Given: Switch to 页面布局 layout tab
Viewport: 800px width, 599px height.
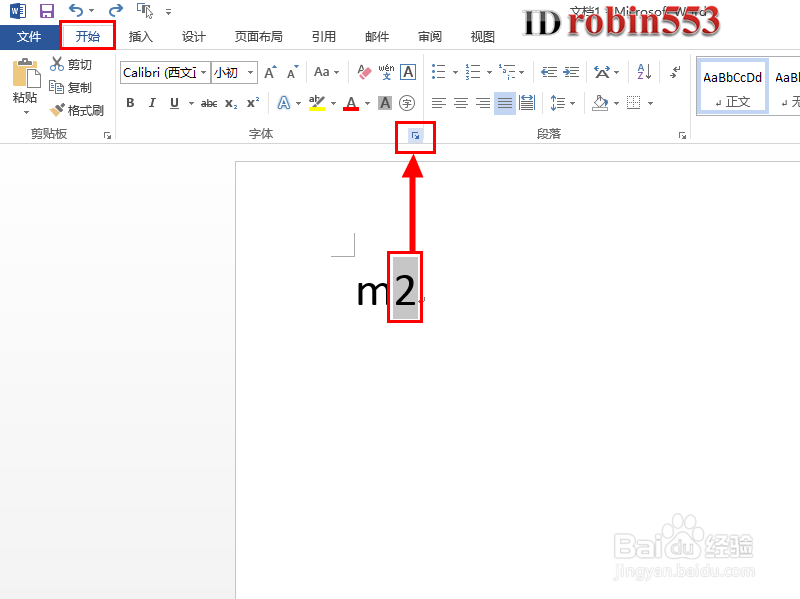Looking at the screenshot, I should click(259, 37).
